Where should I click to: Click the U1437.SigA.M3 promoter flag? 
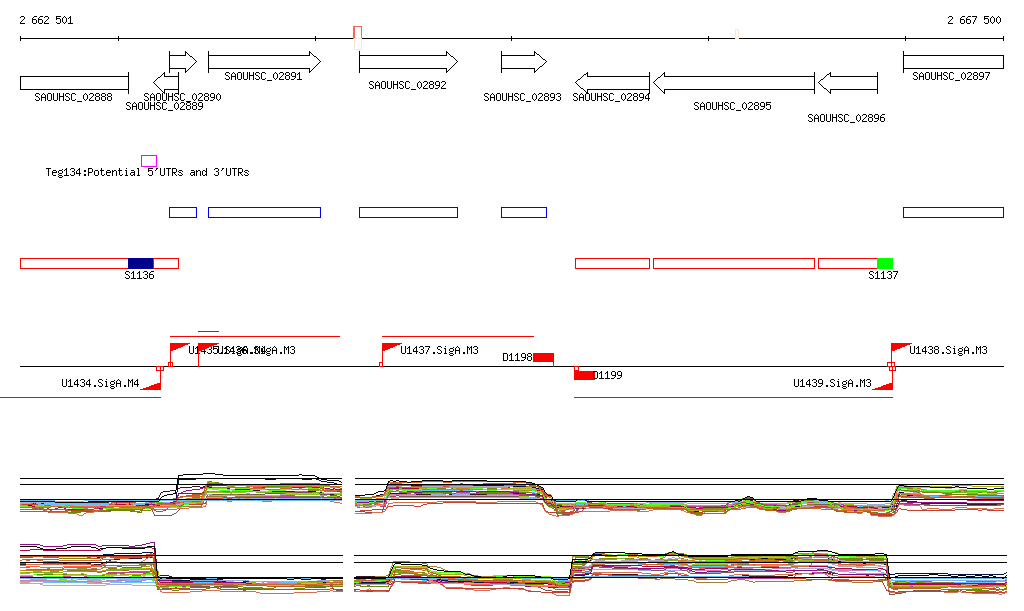(x=391, y=349)
